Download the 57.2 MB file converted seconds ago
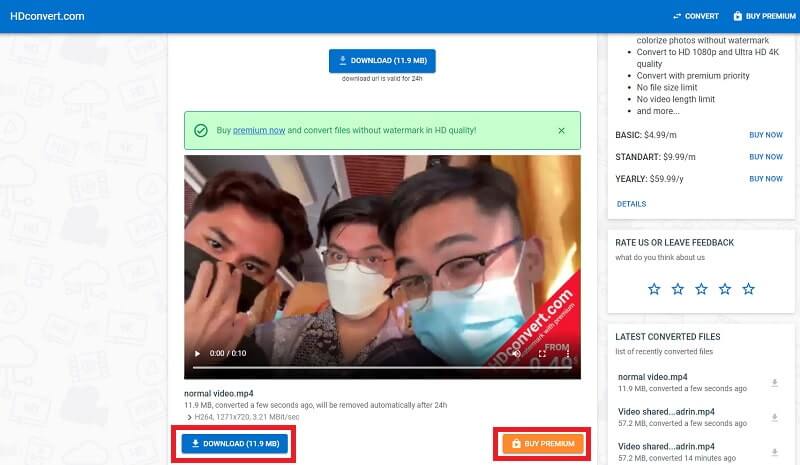The image size is (800, 465). pos(774,418)
